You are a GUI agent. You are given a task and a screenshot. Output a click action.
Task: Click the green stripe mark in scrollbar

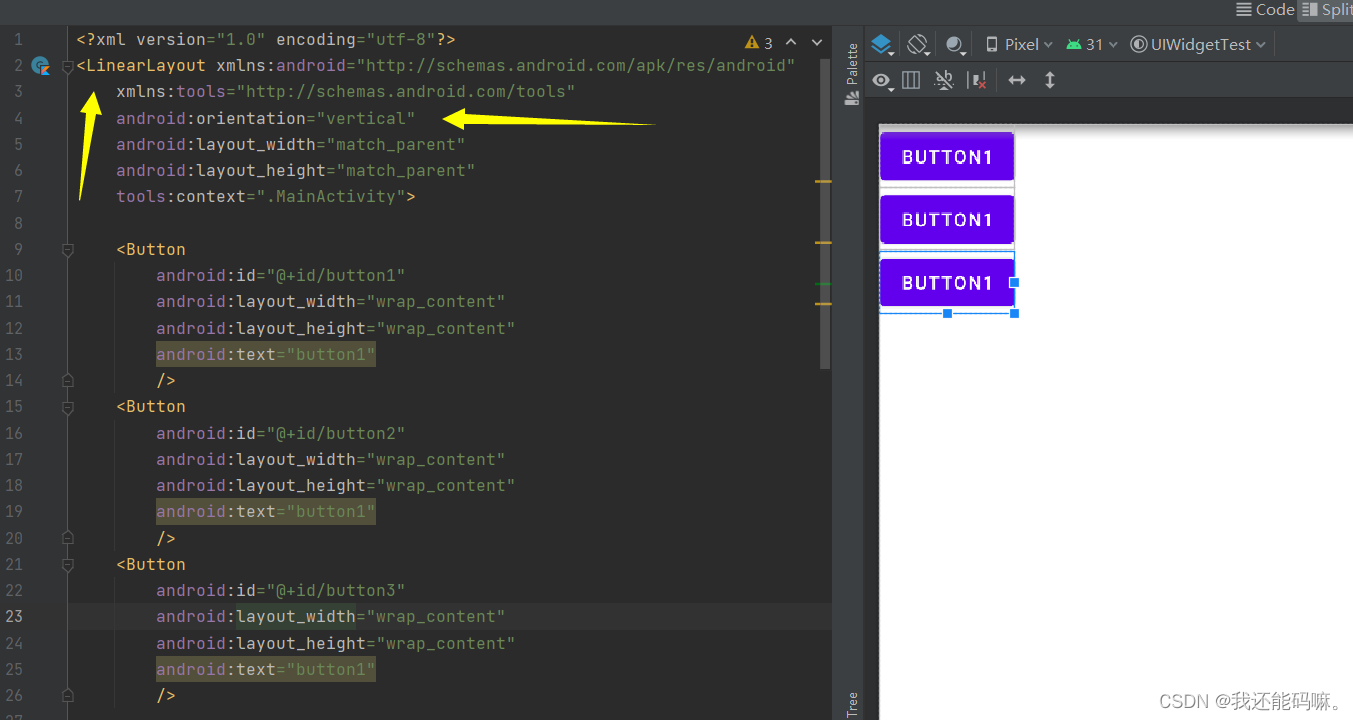pyautogui.click(x=823, y=285)
